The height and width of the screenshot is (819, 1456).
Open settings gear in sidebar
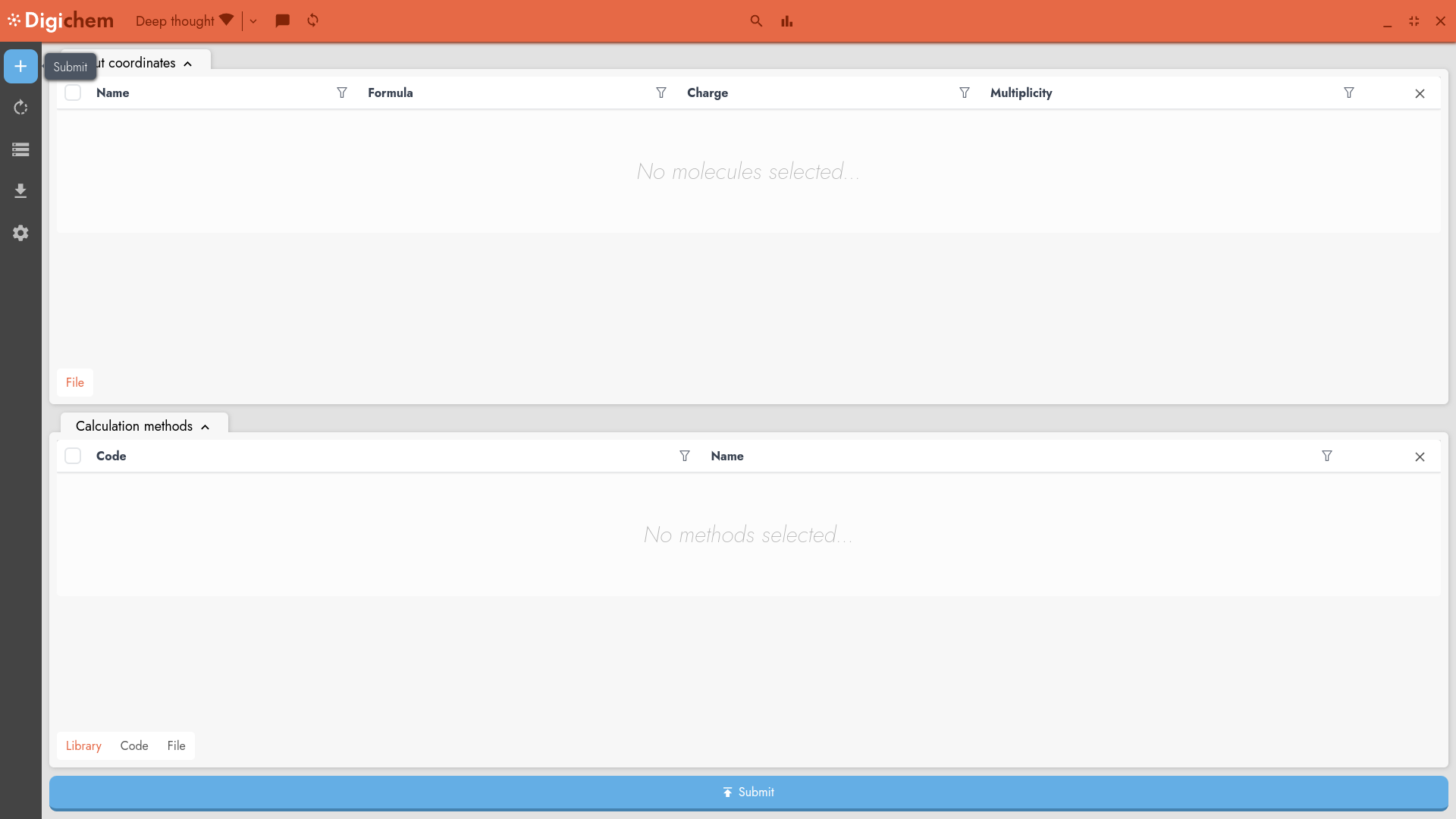[x=20, y=233]
